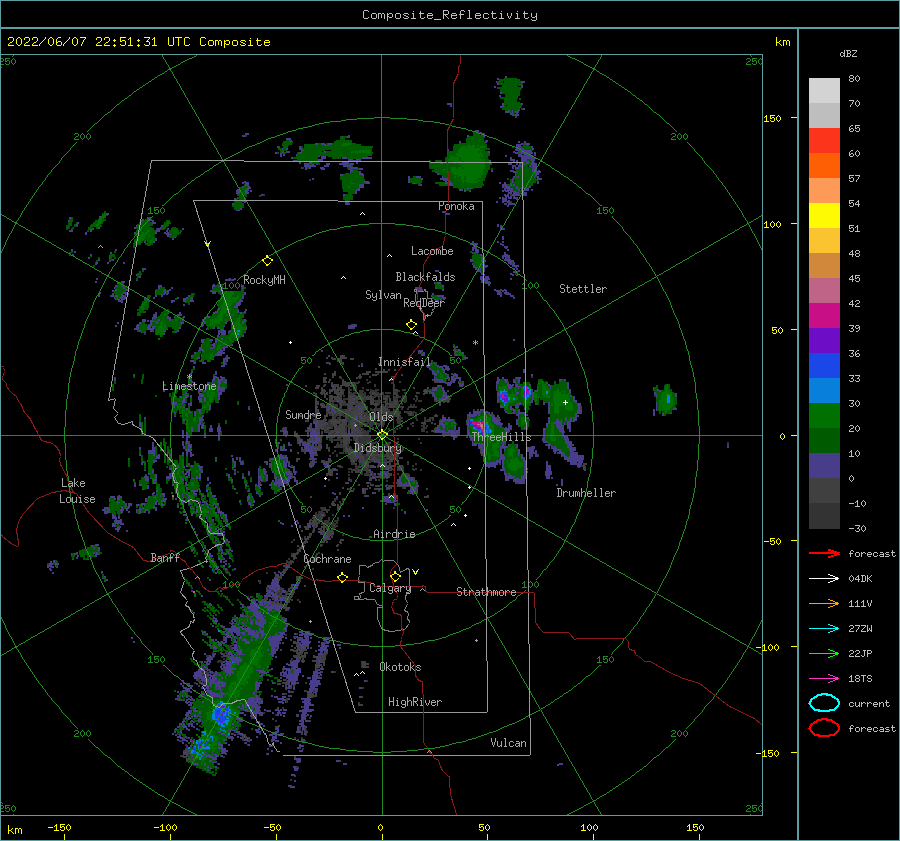Click the Ponoka town label
The height and width of the screenshot is (841, 900).
pos(456,206)
